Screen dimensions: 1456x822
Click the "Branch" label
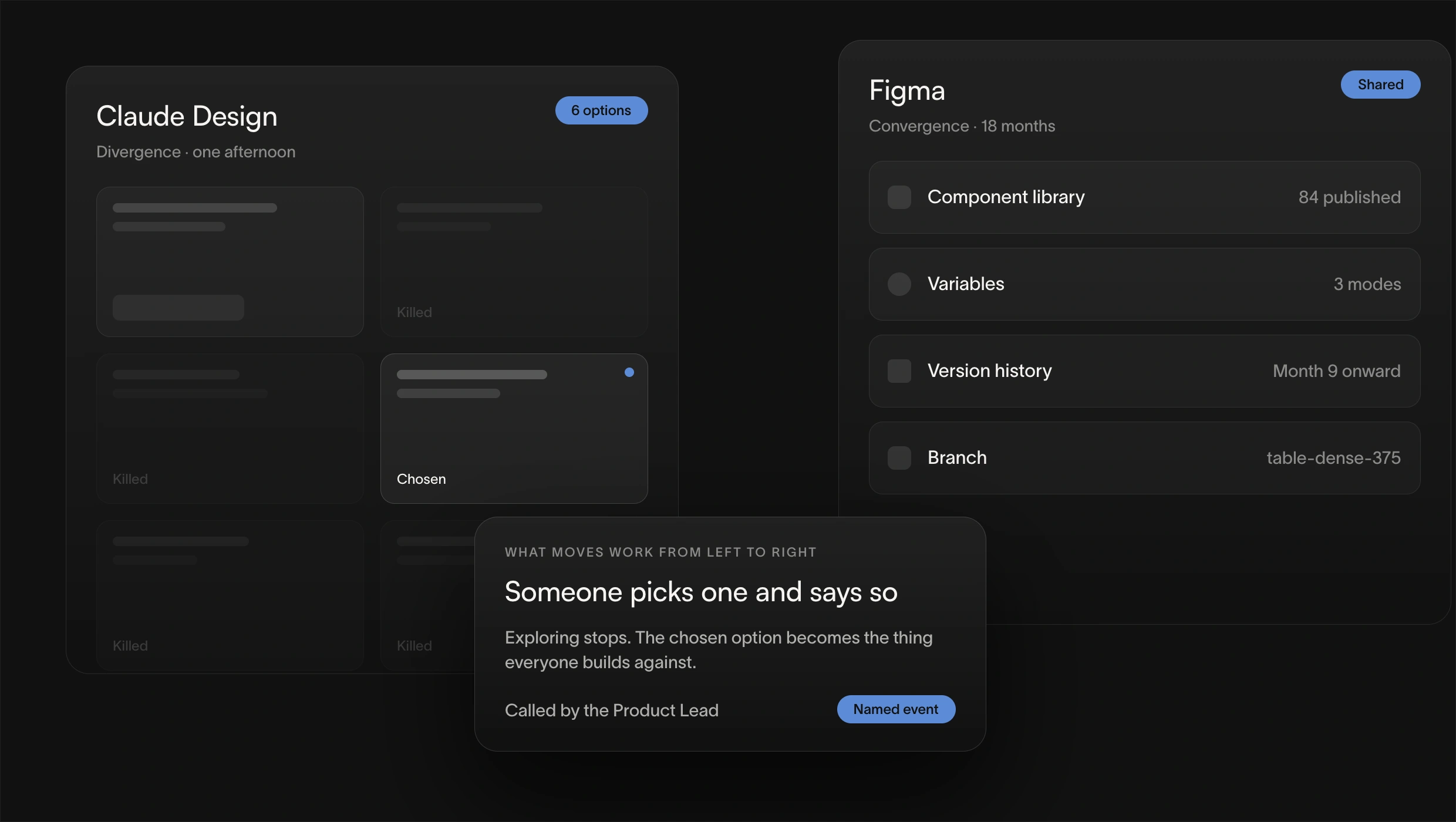pyautogui.click(x=957, y=458)
